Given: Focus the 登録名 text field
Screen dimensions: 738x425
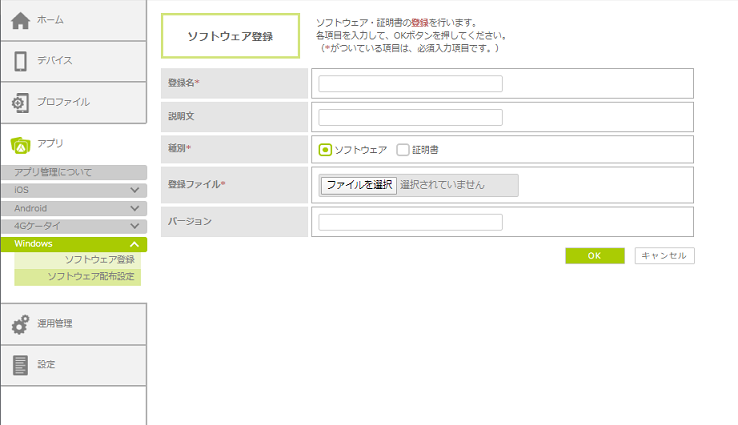Looking at the screenshot, I should pyautogui.click(x=410, y=84).
